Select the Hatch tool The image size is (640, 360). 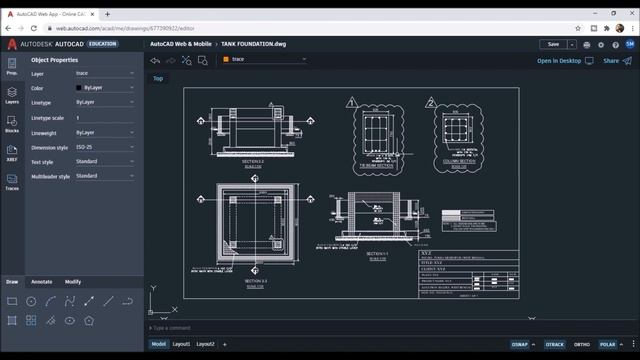coord(12,320)
